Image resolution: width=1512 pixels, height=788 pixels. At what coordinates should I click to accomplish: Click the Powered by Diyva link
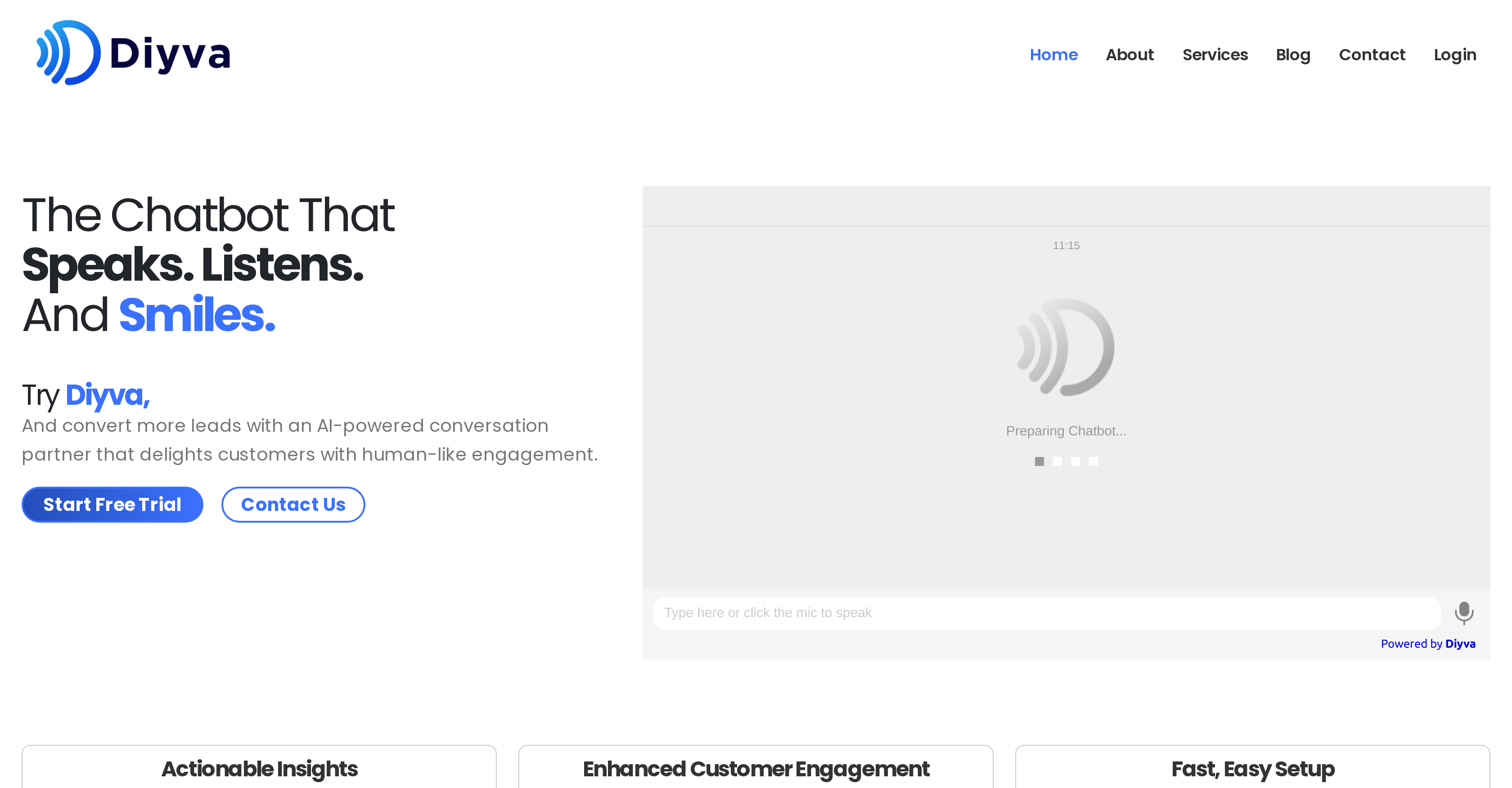coord(1429,643)
